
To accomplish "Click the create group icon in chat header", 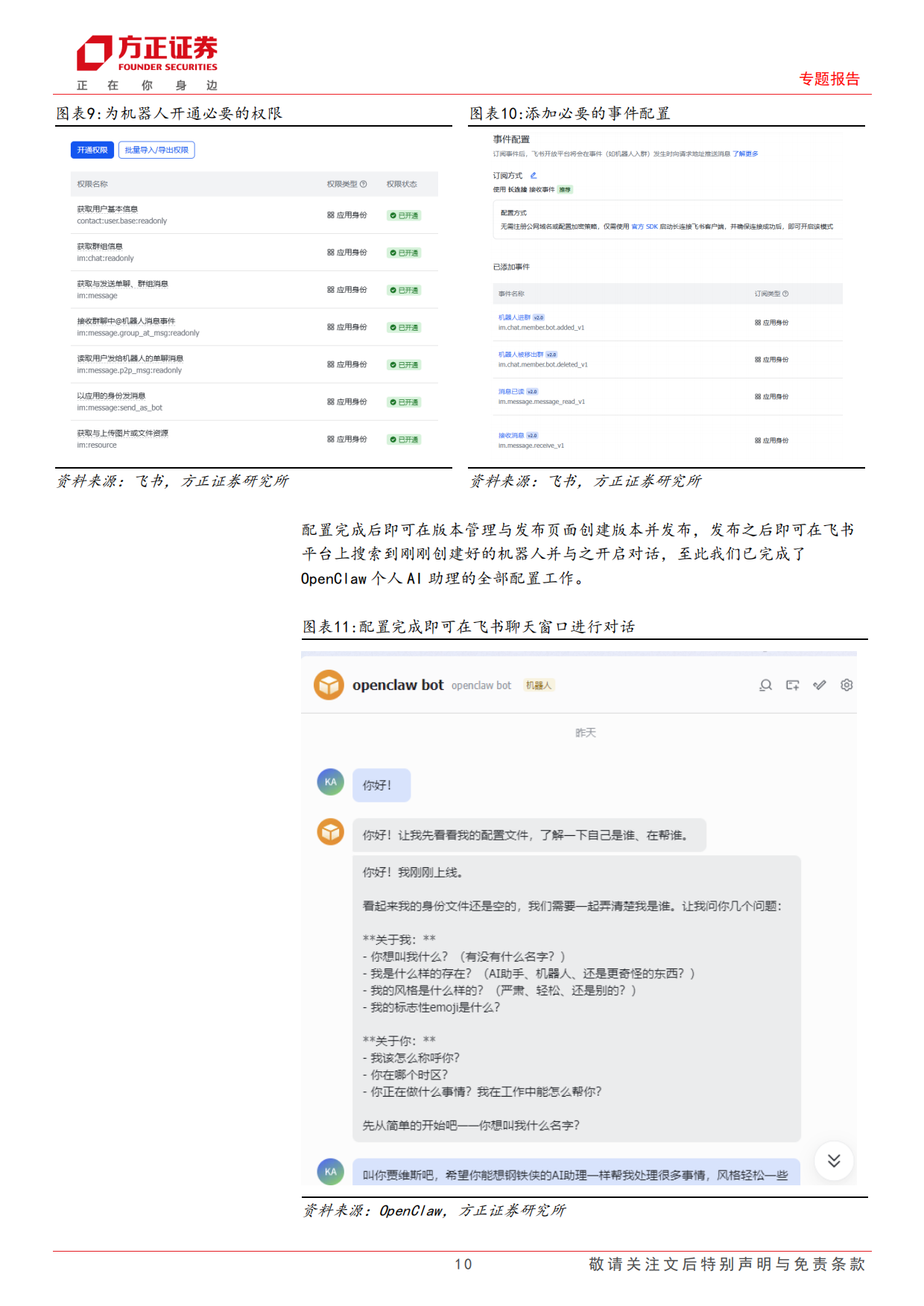I will [x=793, y=685].
